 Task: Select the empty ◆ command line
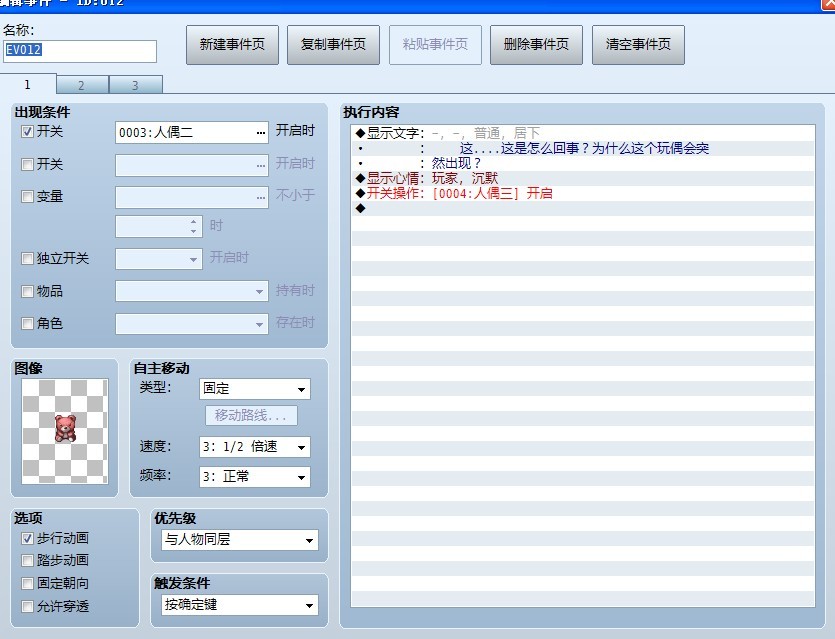coord(583,208)
